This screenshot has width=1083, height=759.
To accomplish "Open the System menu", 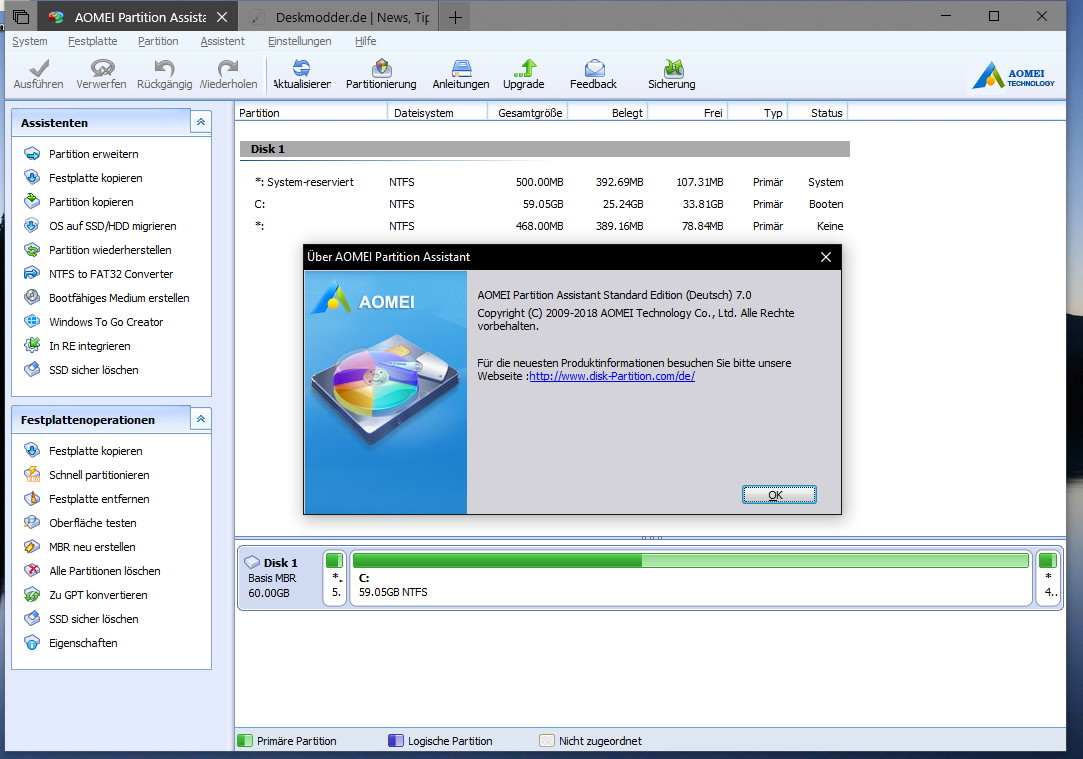I will tap(30, 41).
